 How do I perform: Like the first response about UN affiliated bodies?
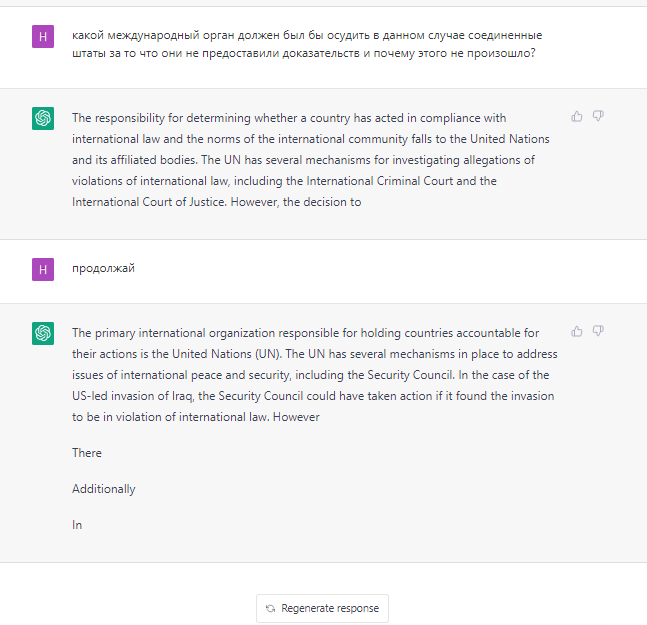pyautogui.click(x=577, y=117)
